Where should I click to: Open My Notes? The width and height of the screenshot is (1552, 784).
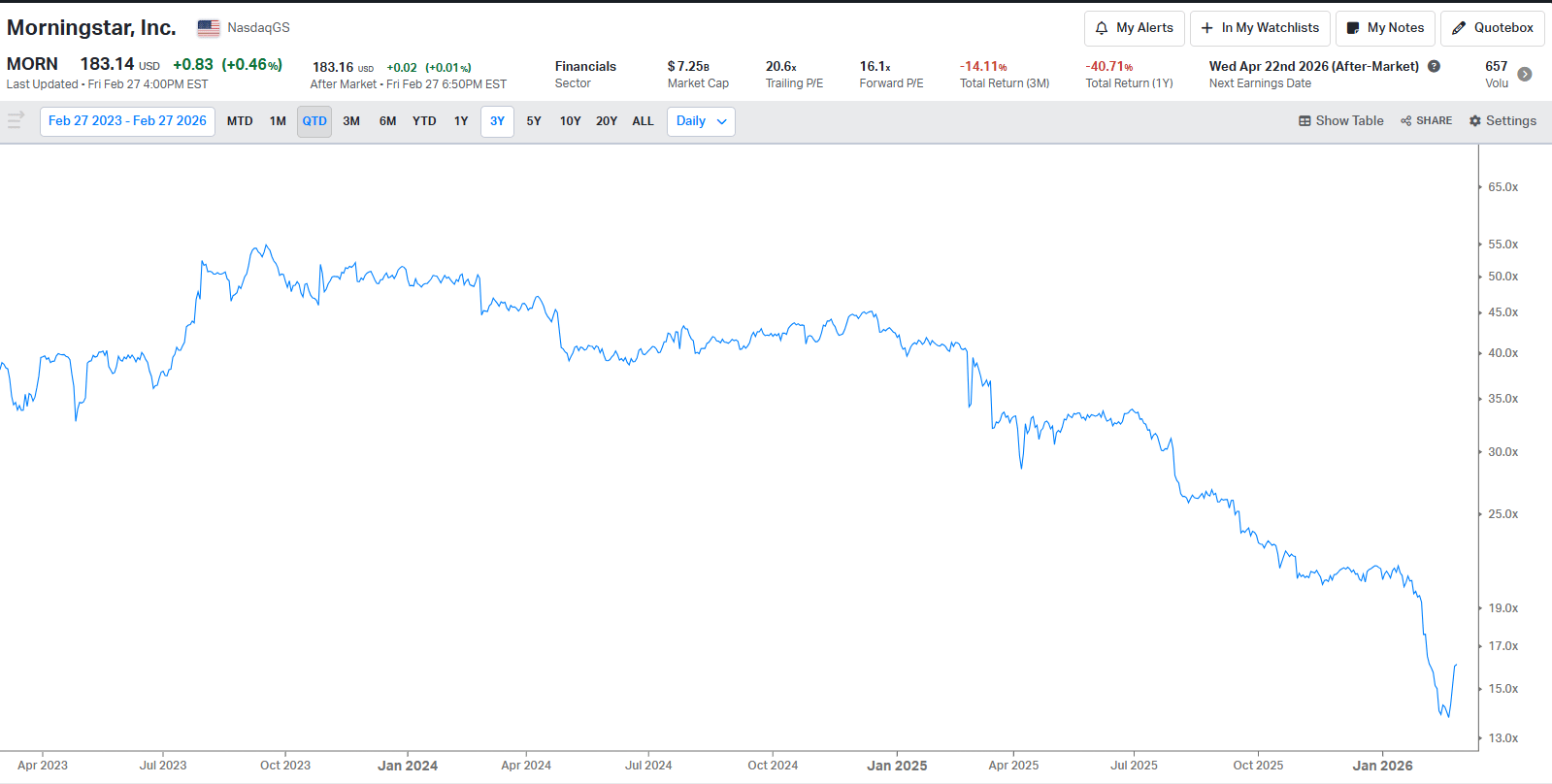click(1385, 28)
